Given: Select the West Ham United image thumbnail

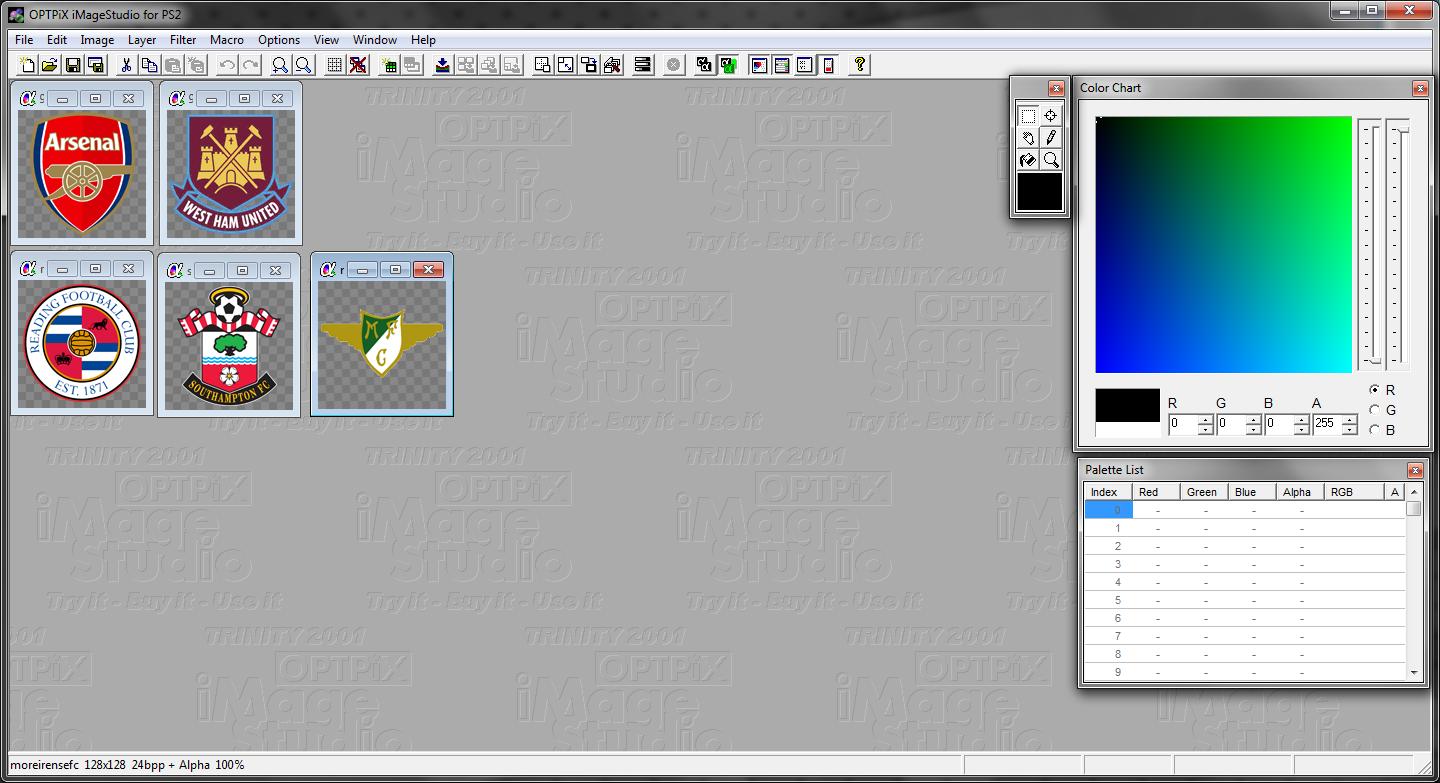Looking at the screenshot, I should tap(231, 173).
